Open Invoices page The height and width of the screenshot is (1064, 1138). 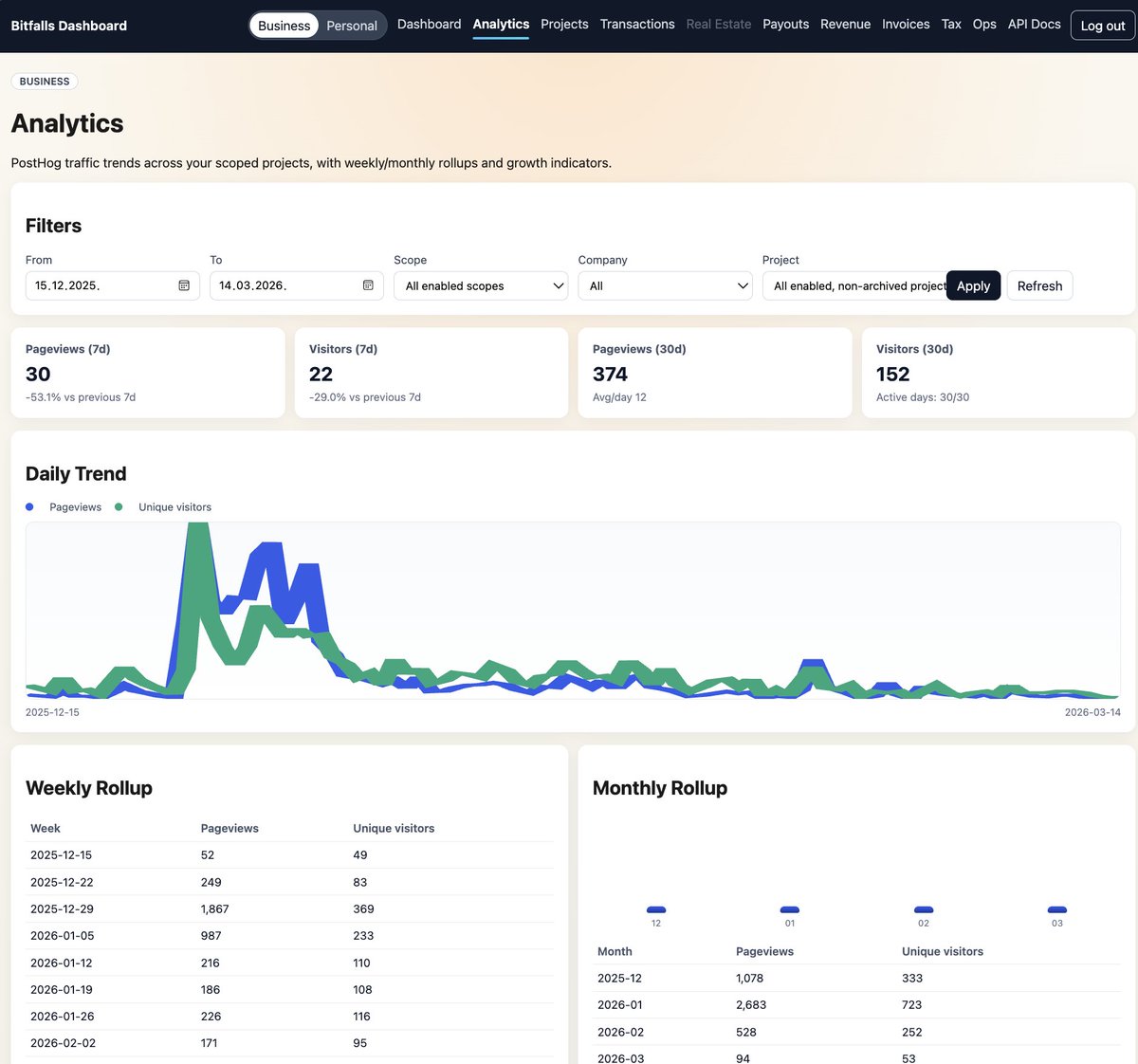tap(906, 24)
